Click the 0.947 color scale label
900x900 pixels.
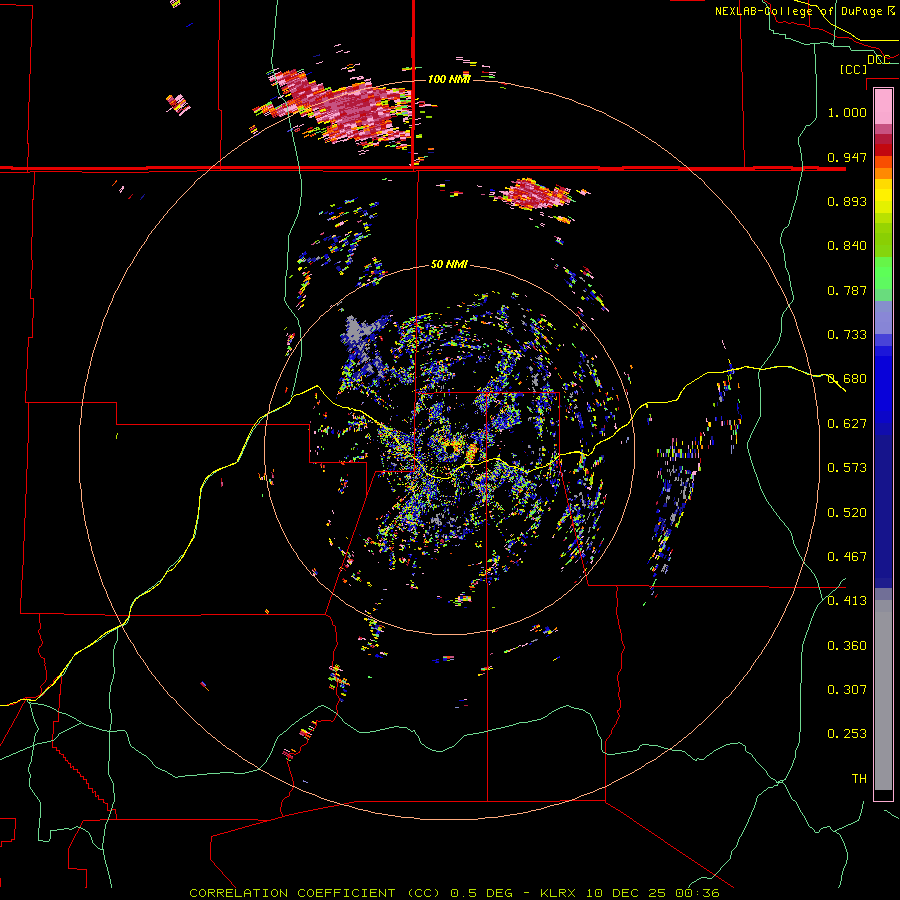coord(847,157)
